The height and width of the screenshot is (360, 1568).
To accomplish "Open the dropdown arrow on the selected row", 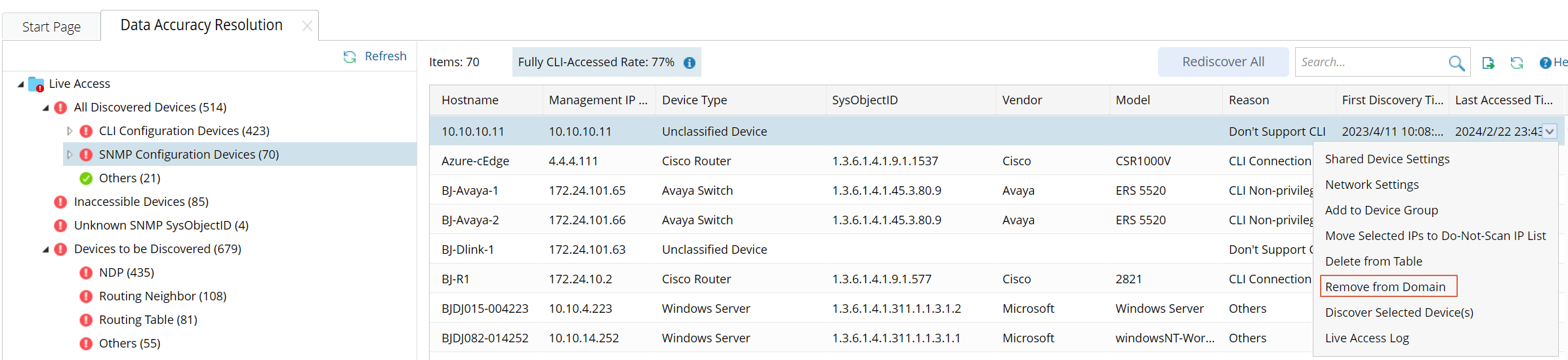I will tap(1549, 132).
